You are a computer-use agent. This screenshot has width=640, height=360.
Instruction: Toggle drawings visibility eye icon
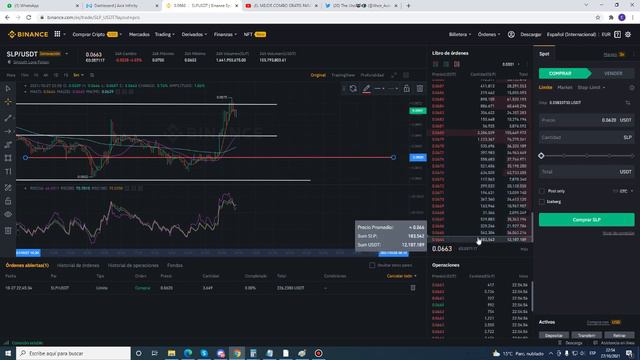(x=8, y=214)
